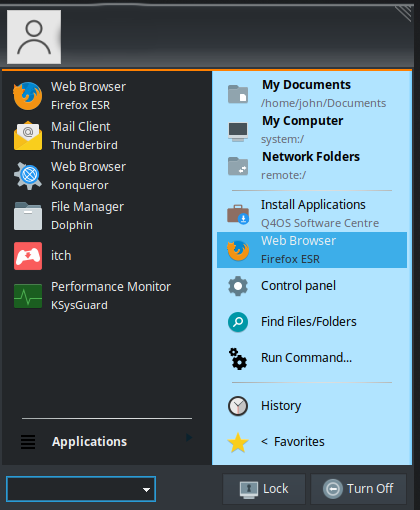Click the Control panel label
The width and height of the screenshot is (420, 510).
pyautogui.click(x=298, y=286)
